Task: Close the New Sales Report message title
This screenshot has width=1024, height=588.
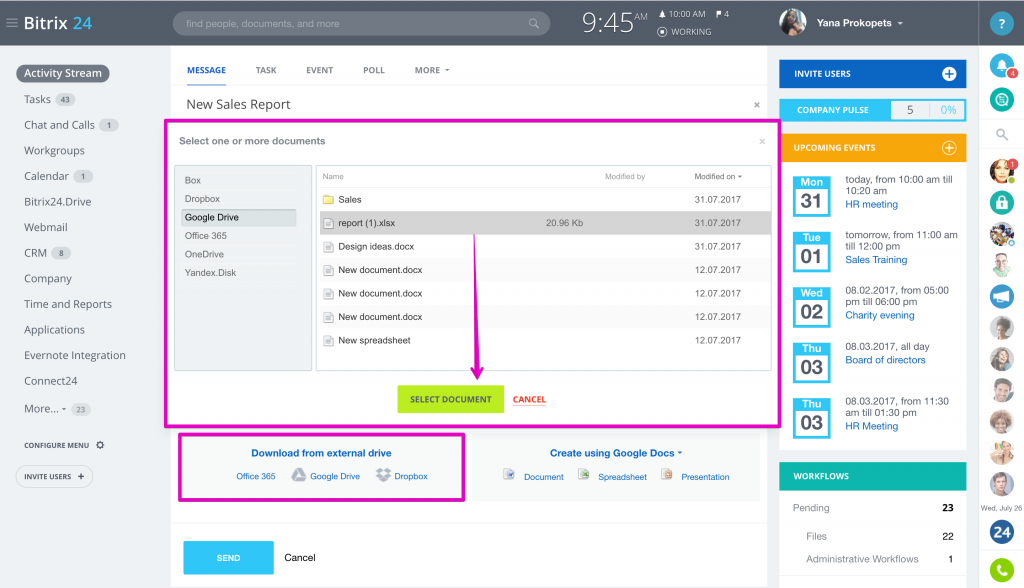Action: click(757, 105)
